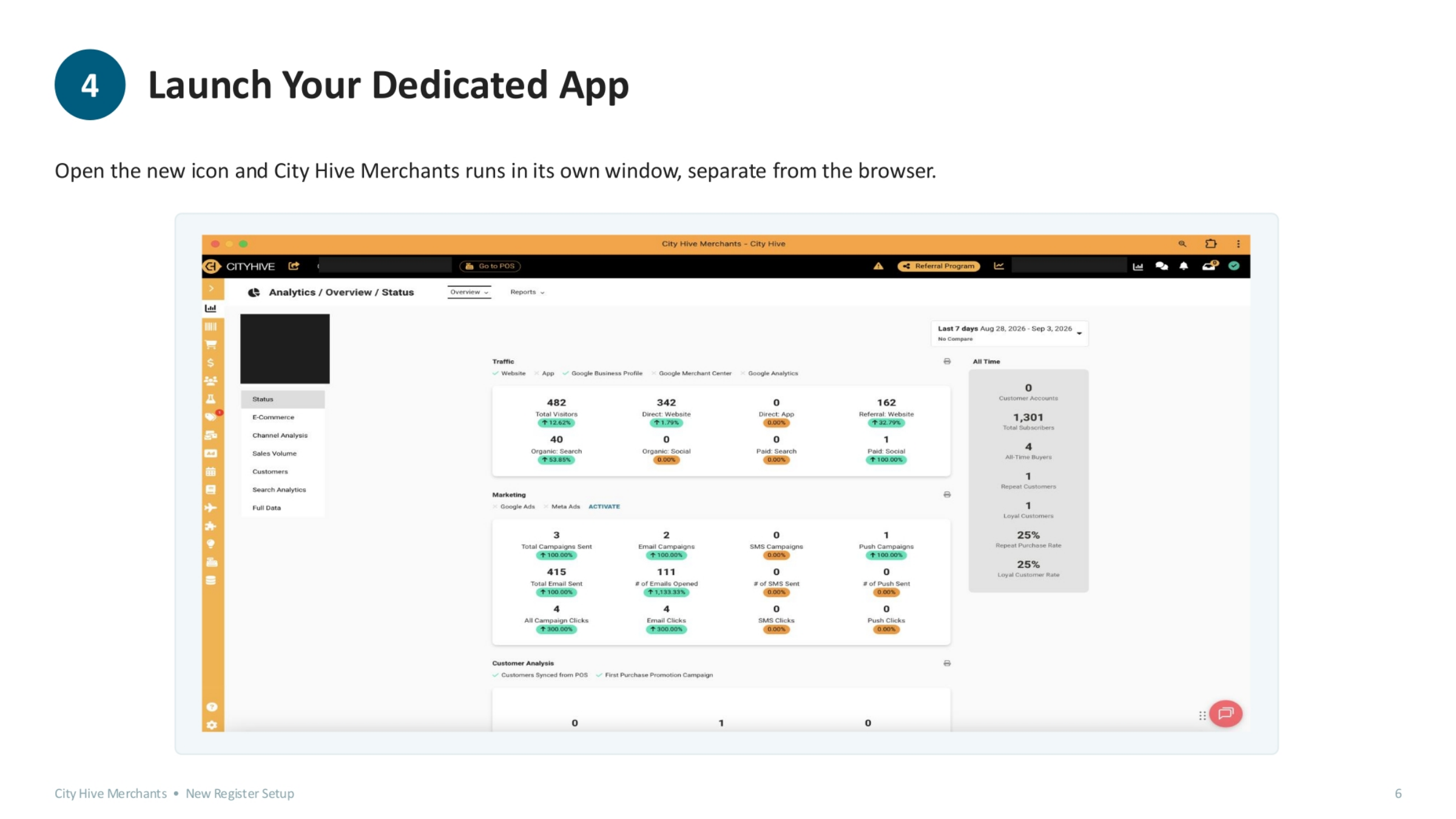Screen dimensions: 1456x819
Task: Select the Status menu item
Action: pyautogui.click(x=283, y=399)
